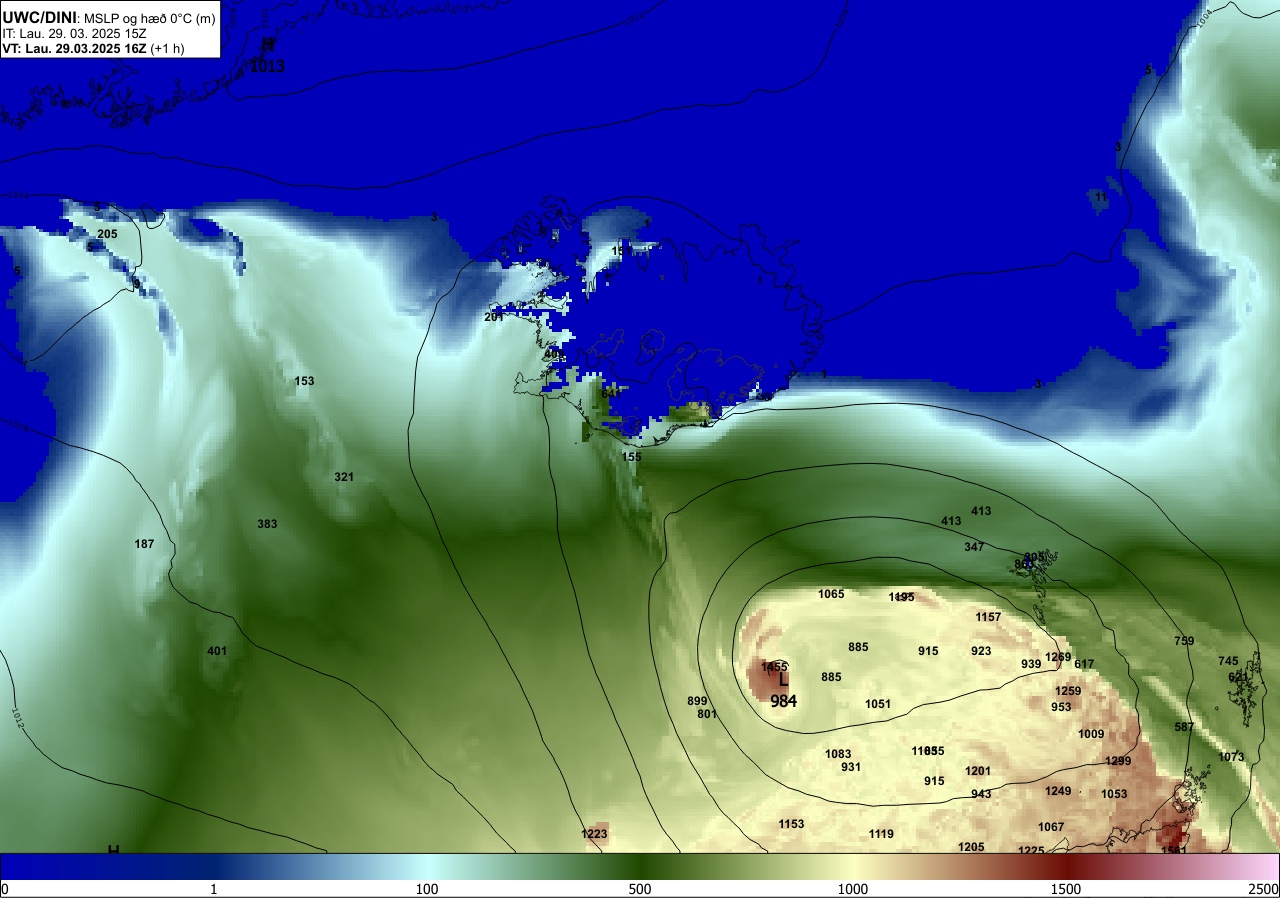Click the 617 height value
Image resolution: width=1280 pixels, height=898 pixels.
(1084, 664)
